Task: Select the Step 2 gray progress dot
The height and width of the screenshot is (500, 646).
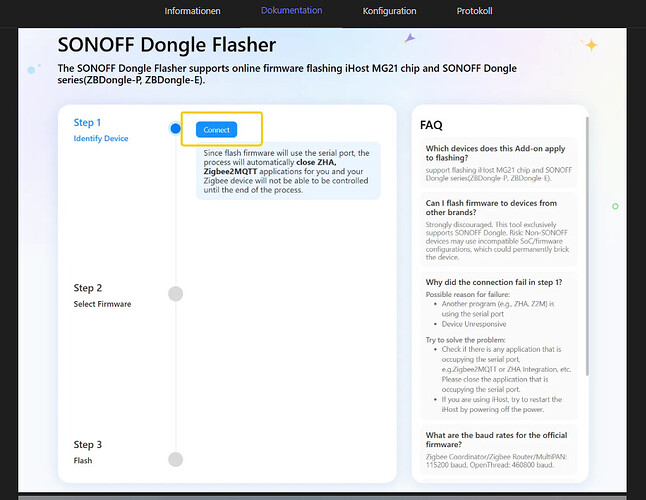Action: tap(176, 294)
